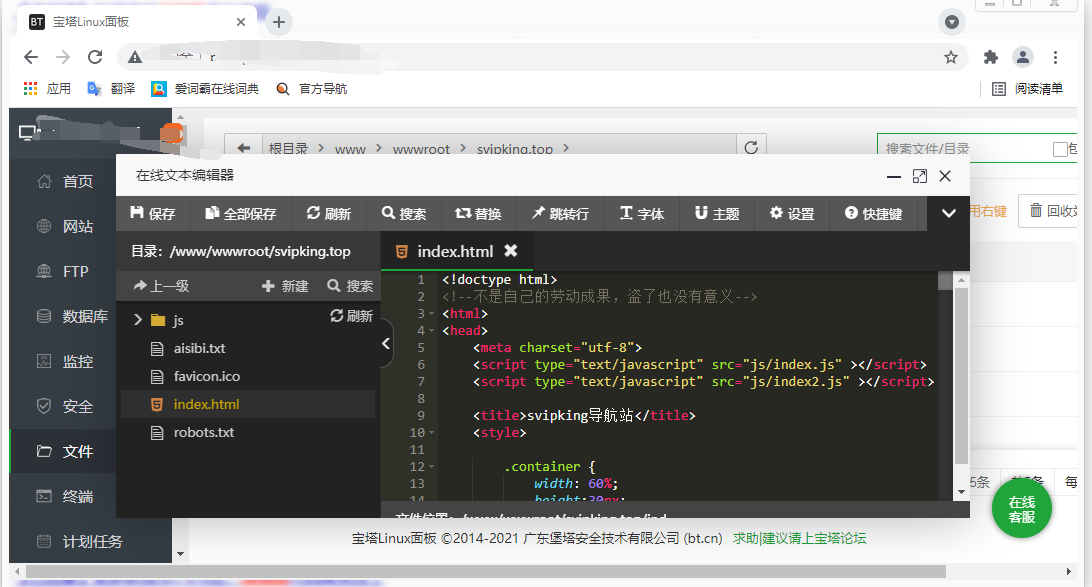This screenshot has width=1092, height=587.
Task: Refresh the file tree with 刷新
Action: (352, 316)
